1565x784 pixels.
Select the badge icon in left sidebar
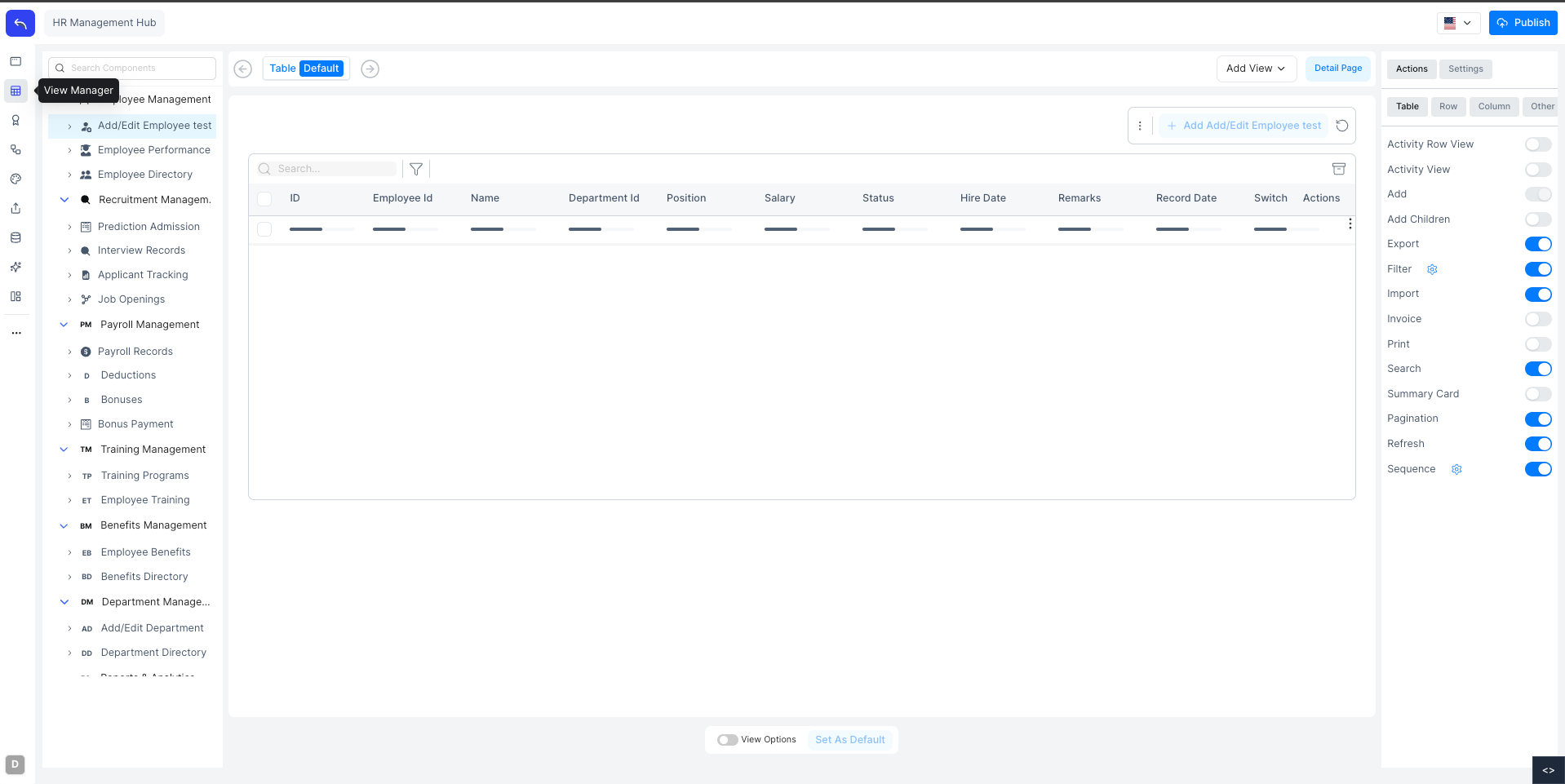(x=16, y=120)
